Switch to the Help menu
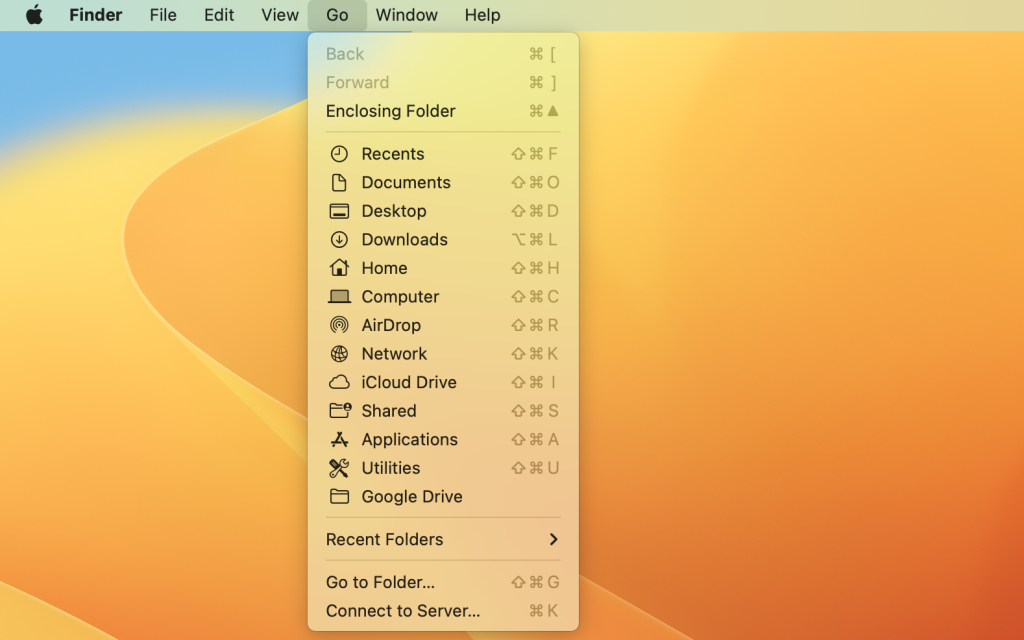This screenshot has width=1024, height=640. (482, 15)
